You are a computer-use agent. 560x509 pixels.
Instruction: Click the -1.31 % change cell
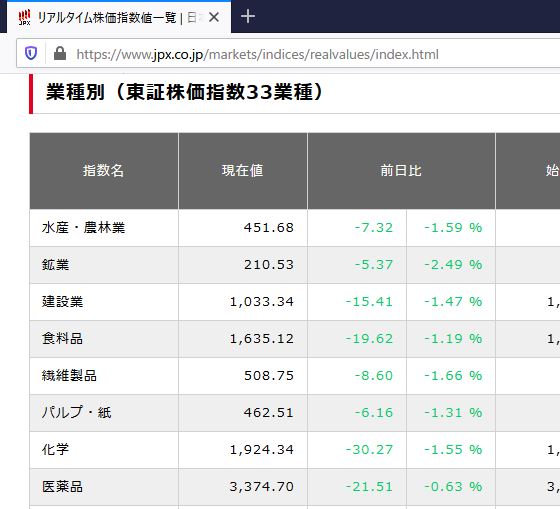(451, 413)
